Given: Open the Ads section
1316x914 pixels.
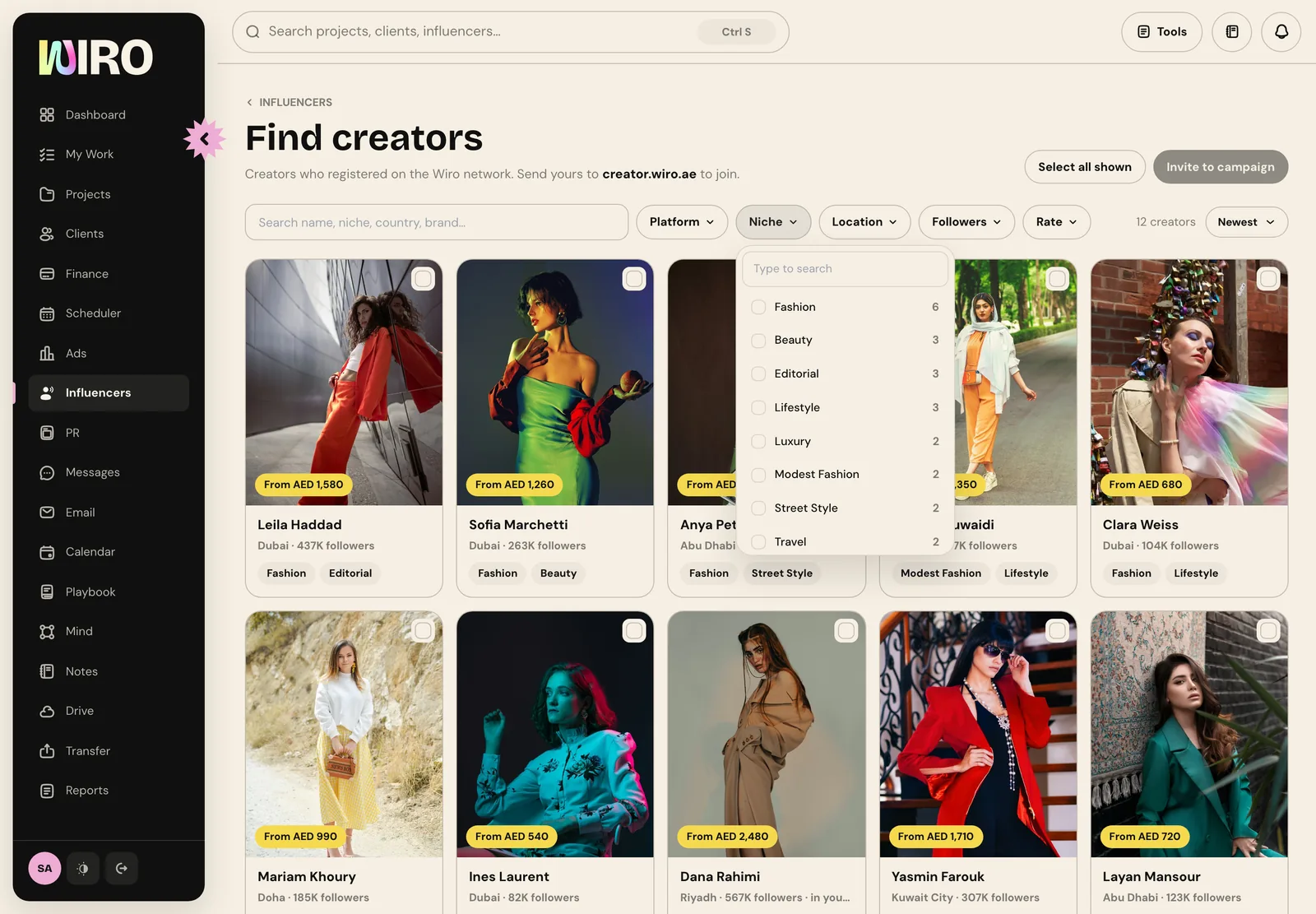Looking at the screenshot, I should tap(109, 353).
